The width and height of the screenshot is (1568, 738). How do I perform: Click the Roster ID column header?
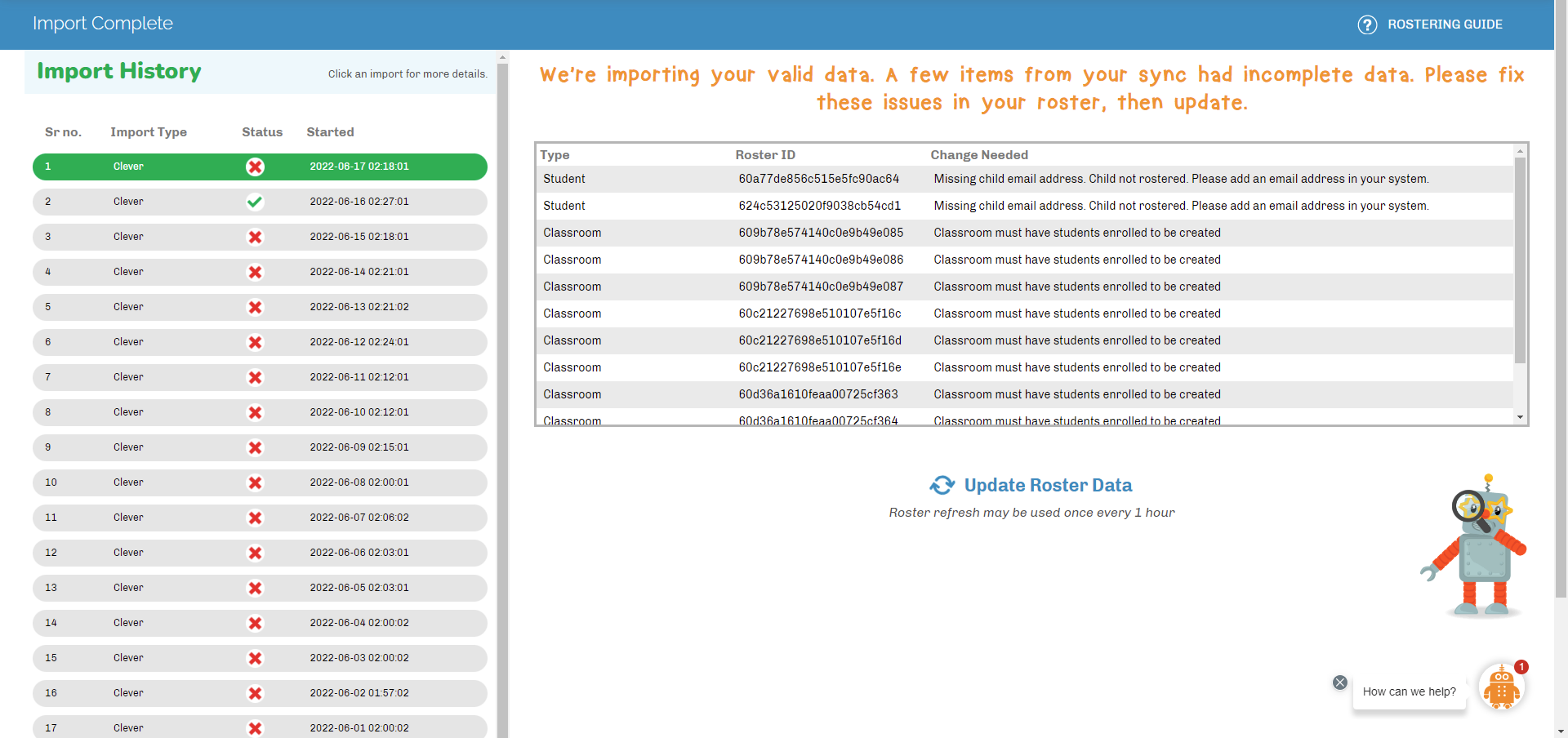point(764,155)
